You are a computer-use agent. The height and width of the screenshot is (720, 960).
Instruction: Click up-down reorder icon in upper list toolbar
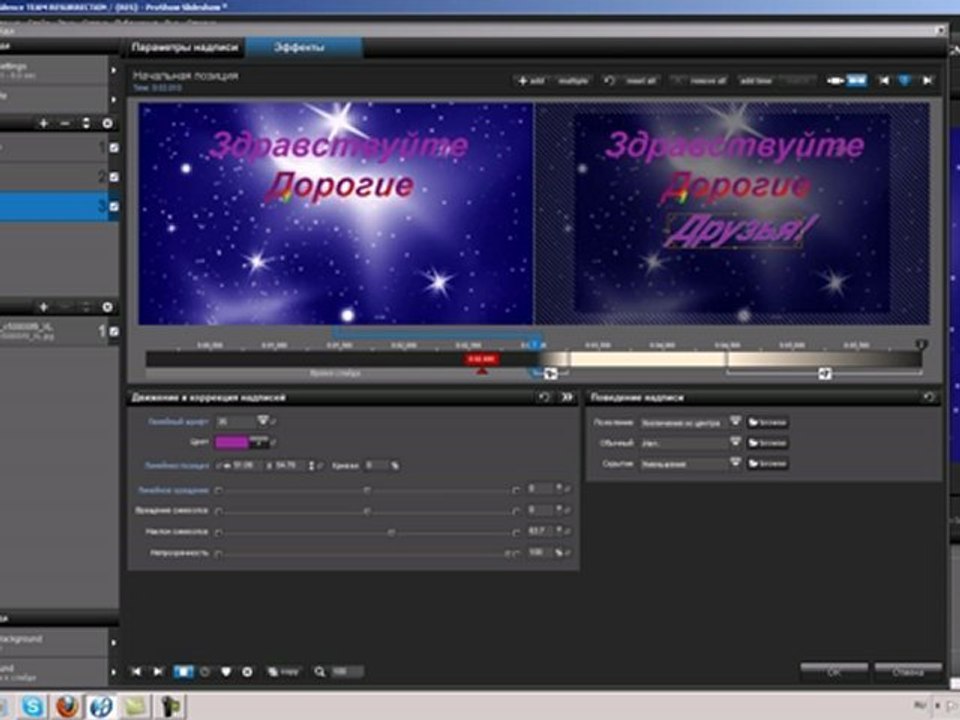pyautogui.click(x=86, y=123)
